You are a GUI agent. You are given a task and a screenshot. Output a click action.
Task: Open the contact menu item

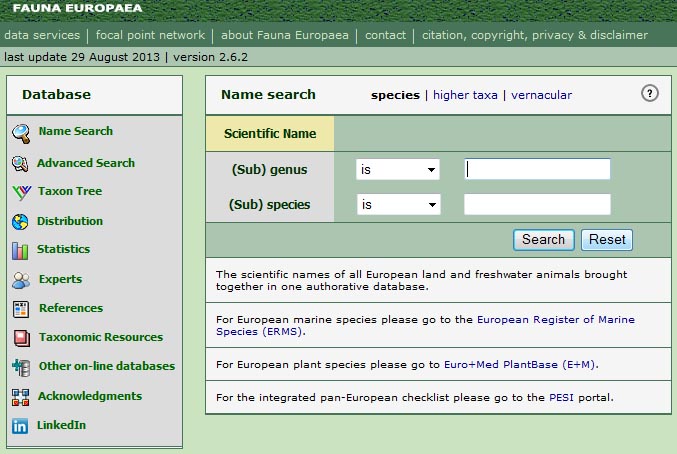pyautogui.click(x=386, y=35)
